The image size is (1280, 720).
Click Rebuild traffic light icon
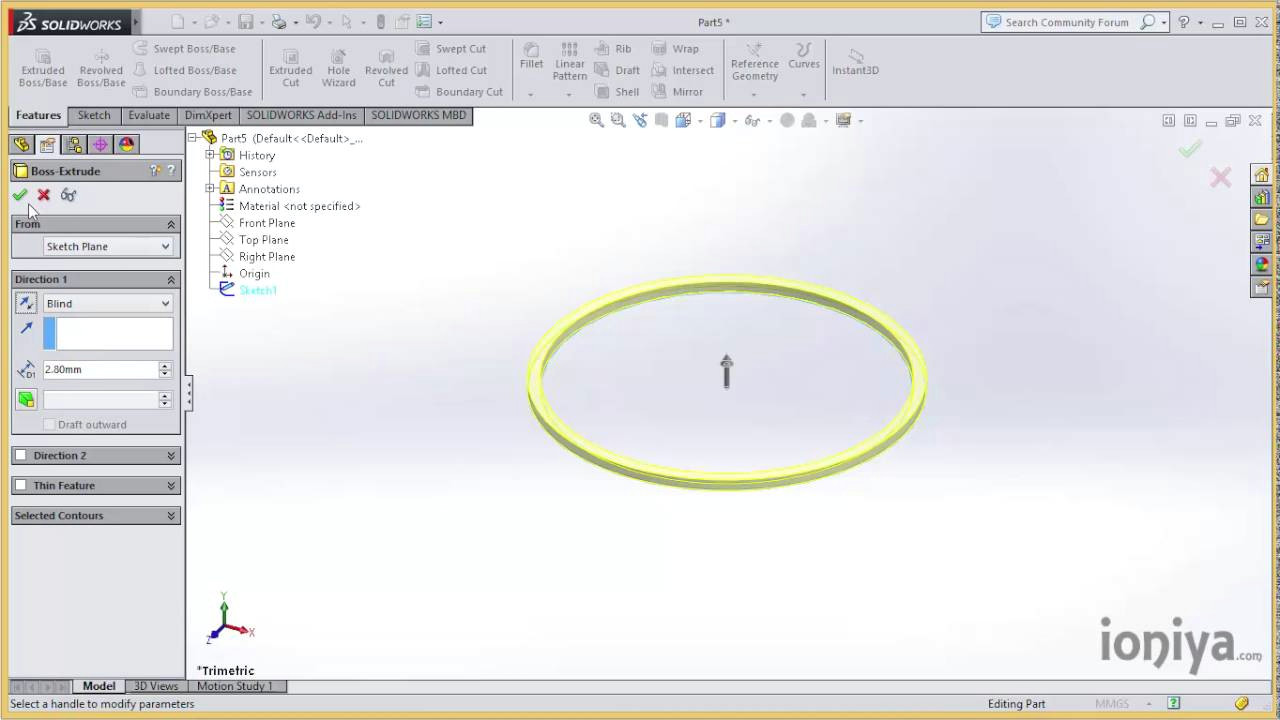(380, 22)
